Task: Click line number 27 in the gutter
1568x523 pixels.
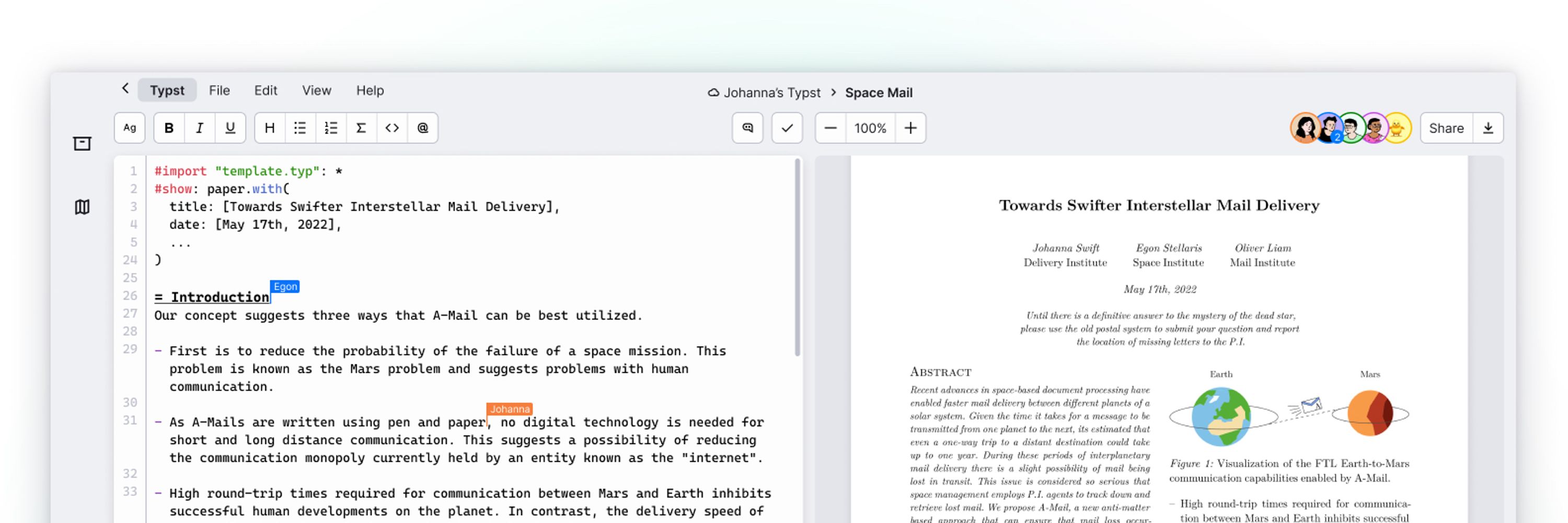Action: [x=130, y=314]
